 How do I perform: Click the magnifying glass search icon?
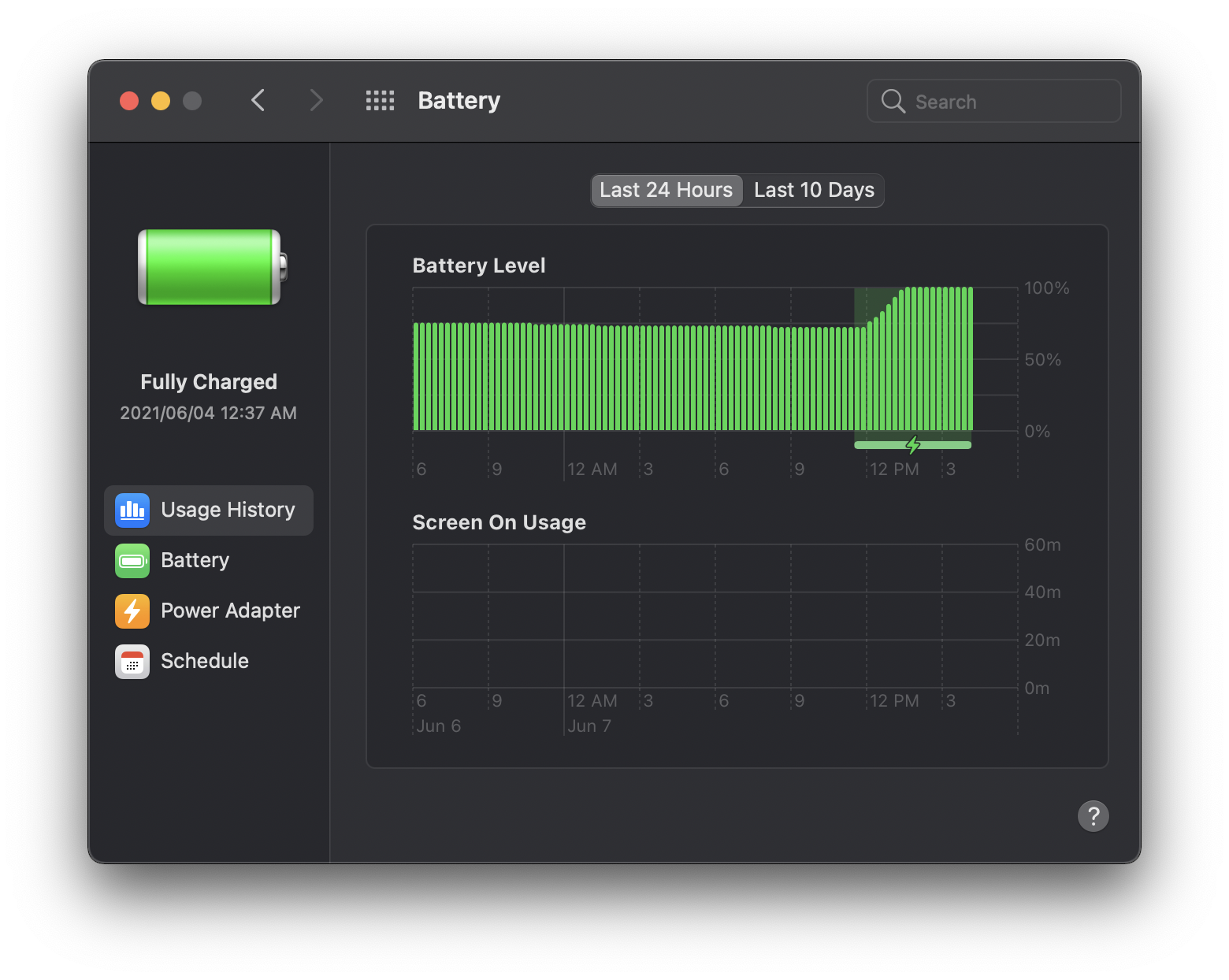pos(893,101)
